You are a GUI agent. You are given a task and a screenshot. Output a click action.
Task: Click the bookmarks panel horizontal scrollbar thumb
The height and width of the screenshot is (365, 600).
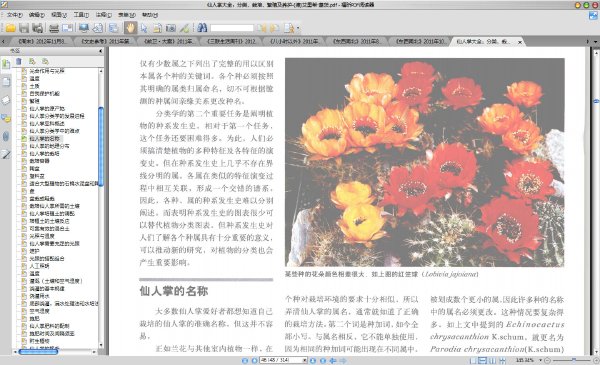point(38,352)
